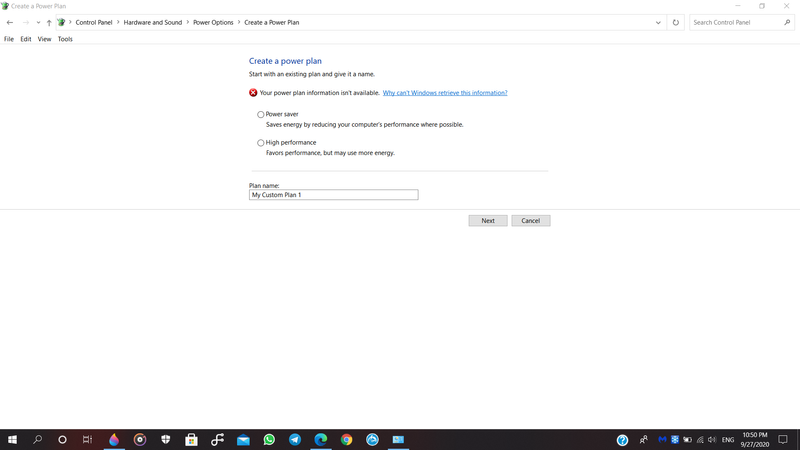Click the search magnifier in Search Control Panel
Screen dimensions: 800x450
[787, 22]
